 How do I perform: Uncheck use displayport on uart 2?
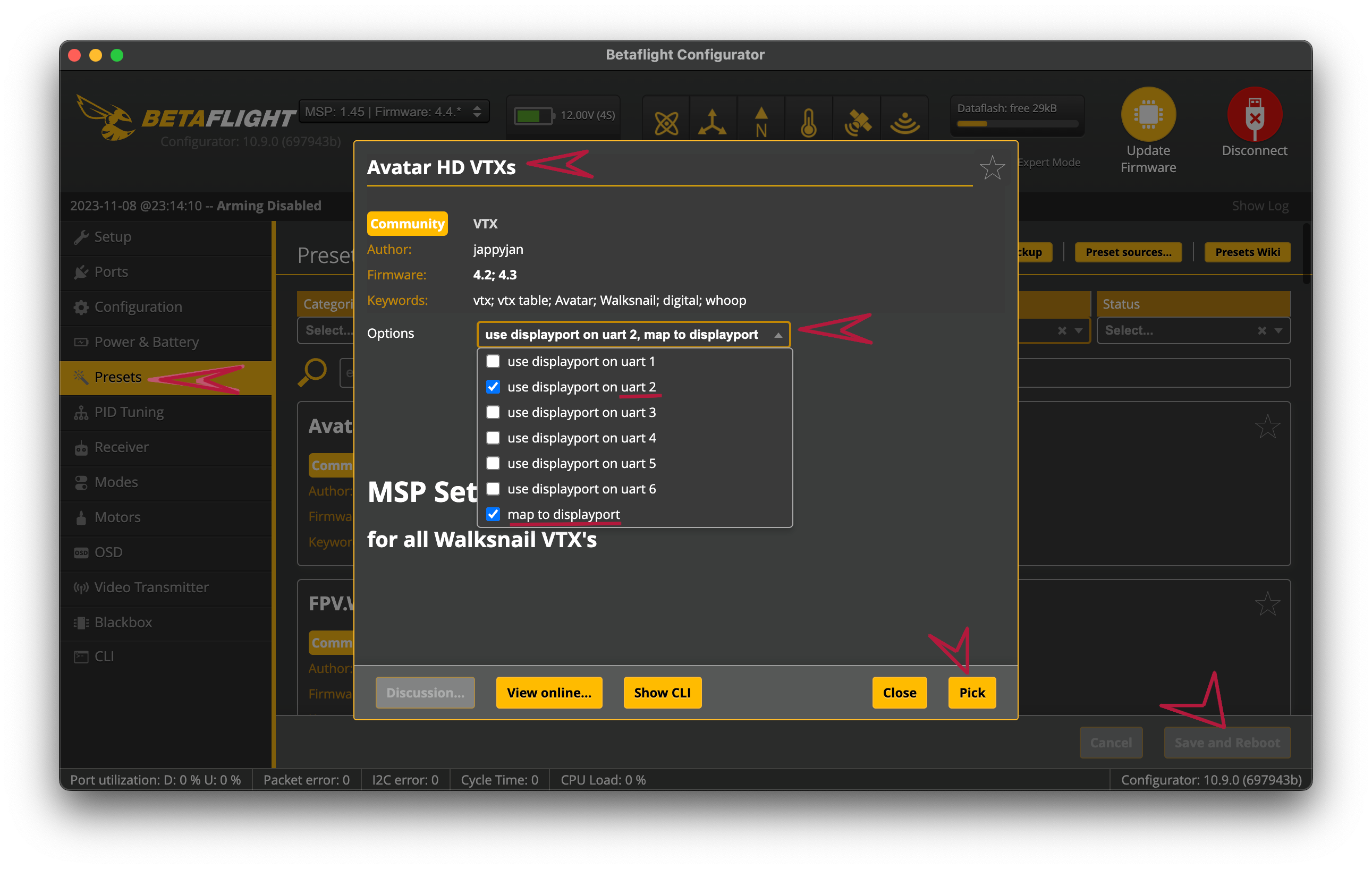pyautogui.click(x=493, y=387)
